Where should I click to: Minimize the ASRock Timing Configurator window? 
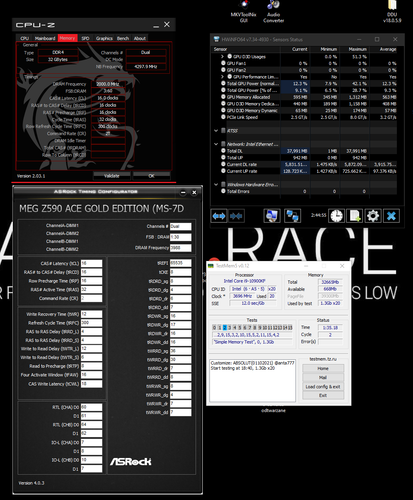click(183, 193)
